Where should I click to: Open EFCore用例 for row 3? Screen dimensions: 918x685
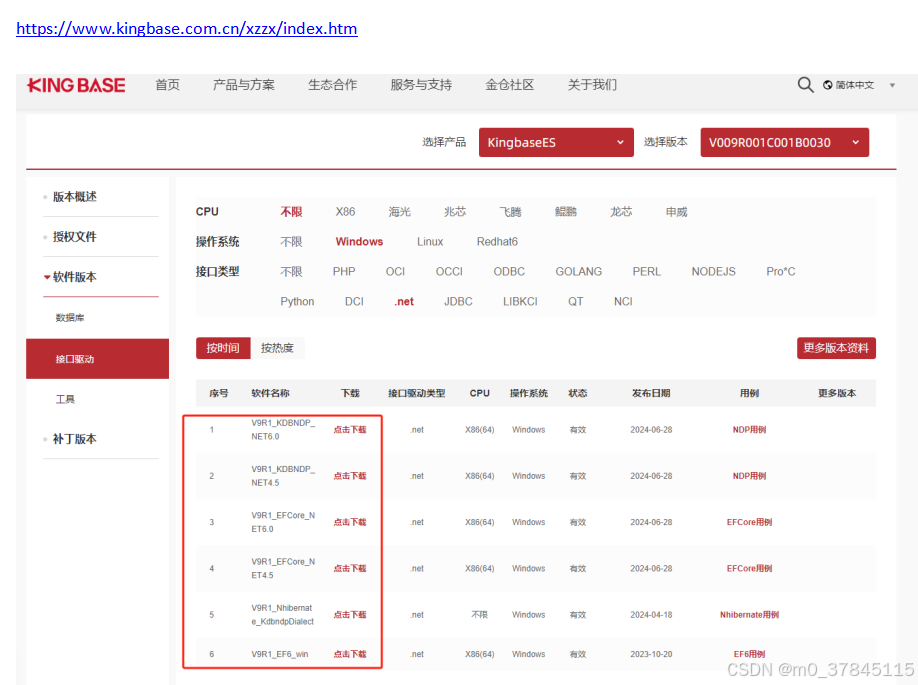click(x=749, y=522)
